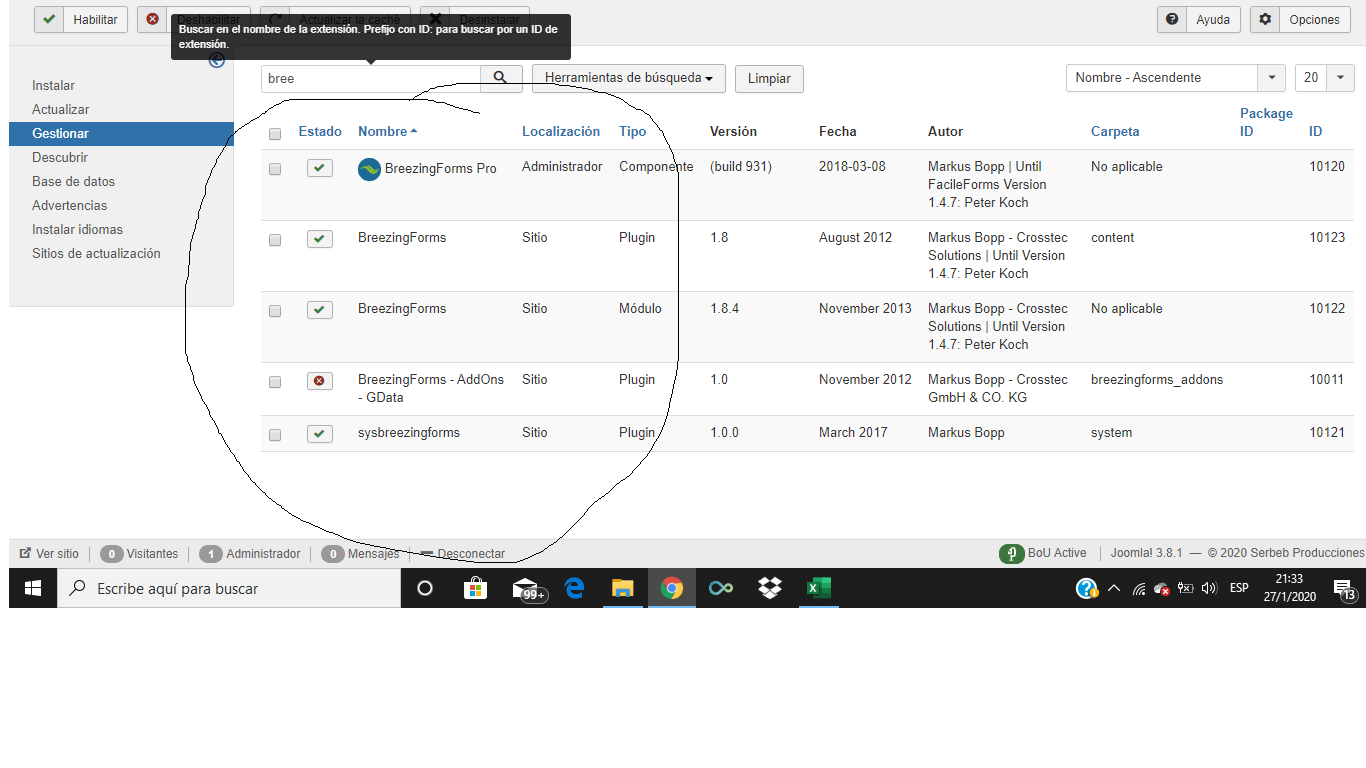
Task: Open Dropbox from taskbar
Action: (x=770, y=589)
